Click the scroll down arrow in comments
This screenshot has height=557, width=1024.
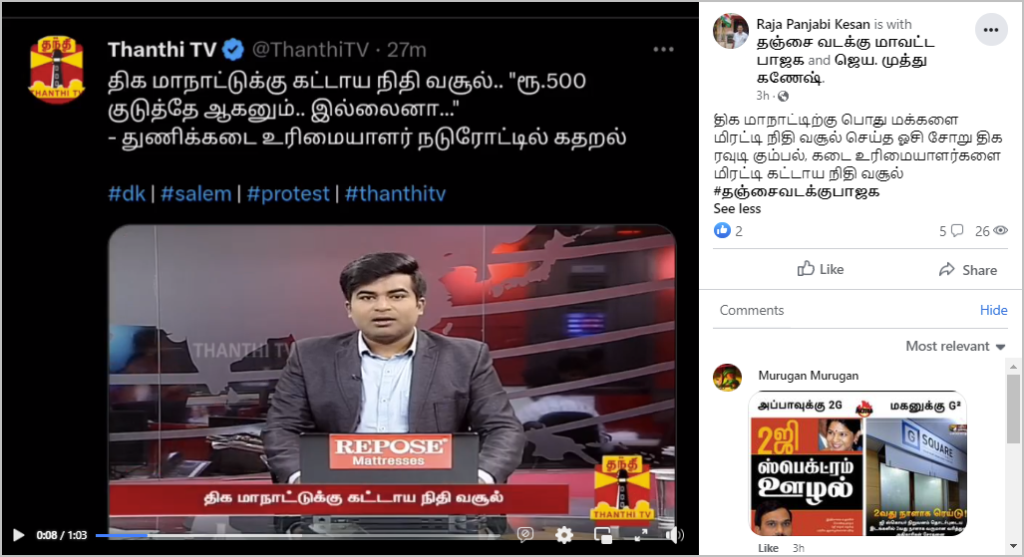click(1013, 547)
